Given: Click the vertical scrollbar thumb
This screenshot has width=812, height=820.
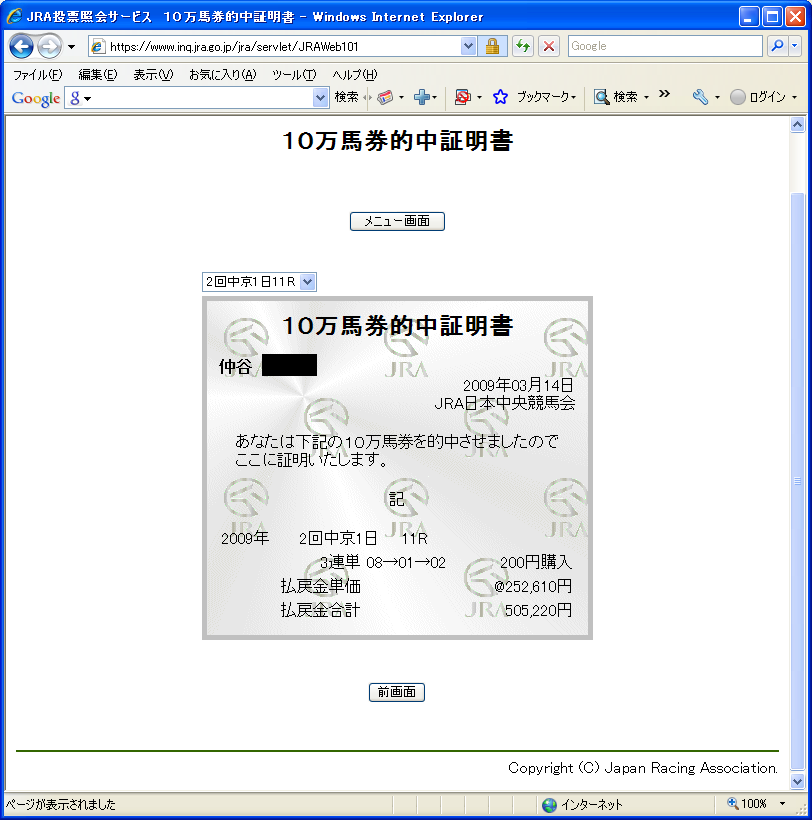Looking at the screenshot, I should pyautogui.click(x=797, y=481).
